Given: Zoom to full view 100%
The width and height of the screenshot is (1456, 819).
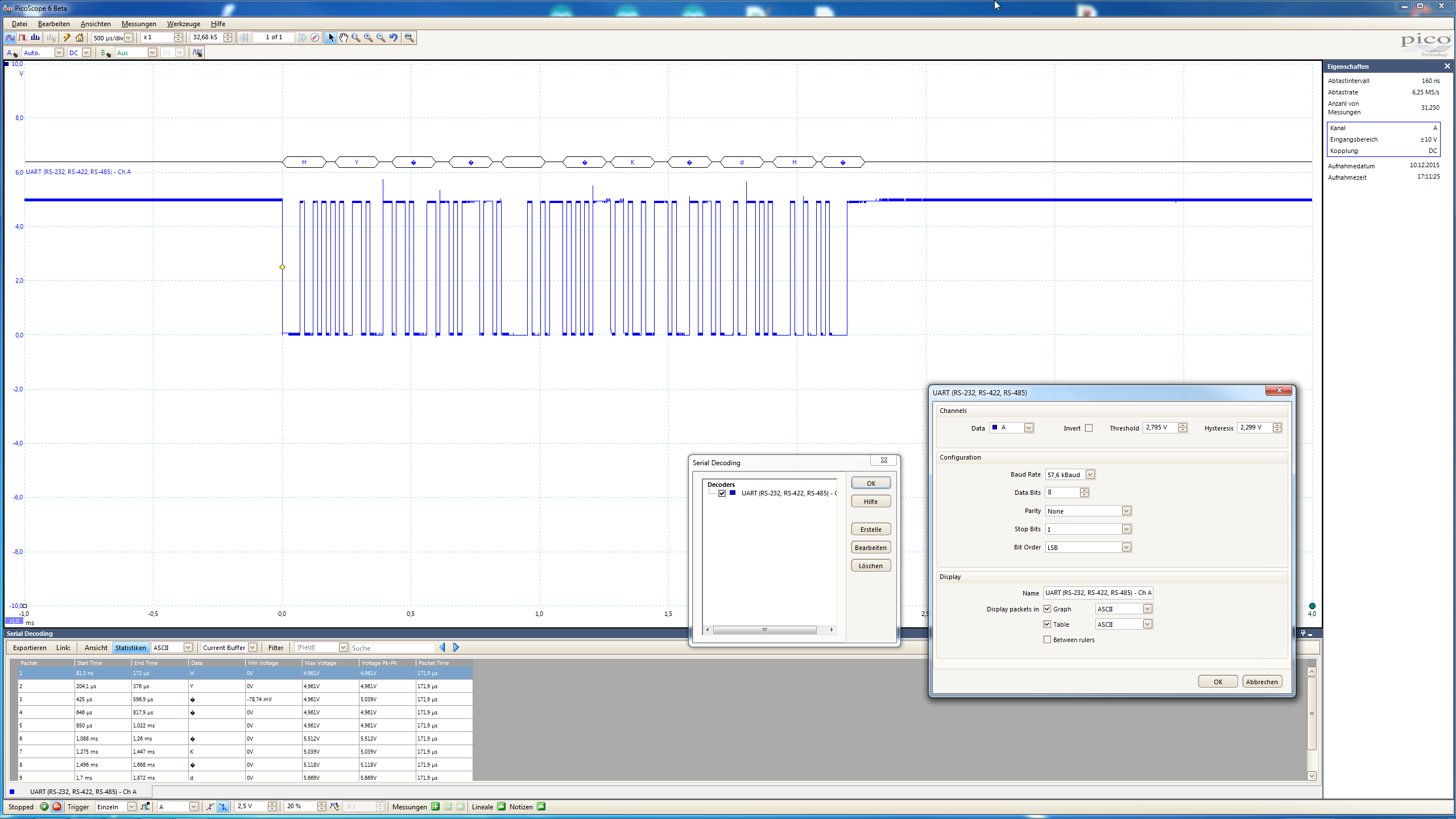Looking at the screenshot, I should coord(409,38).
